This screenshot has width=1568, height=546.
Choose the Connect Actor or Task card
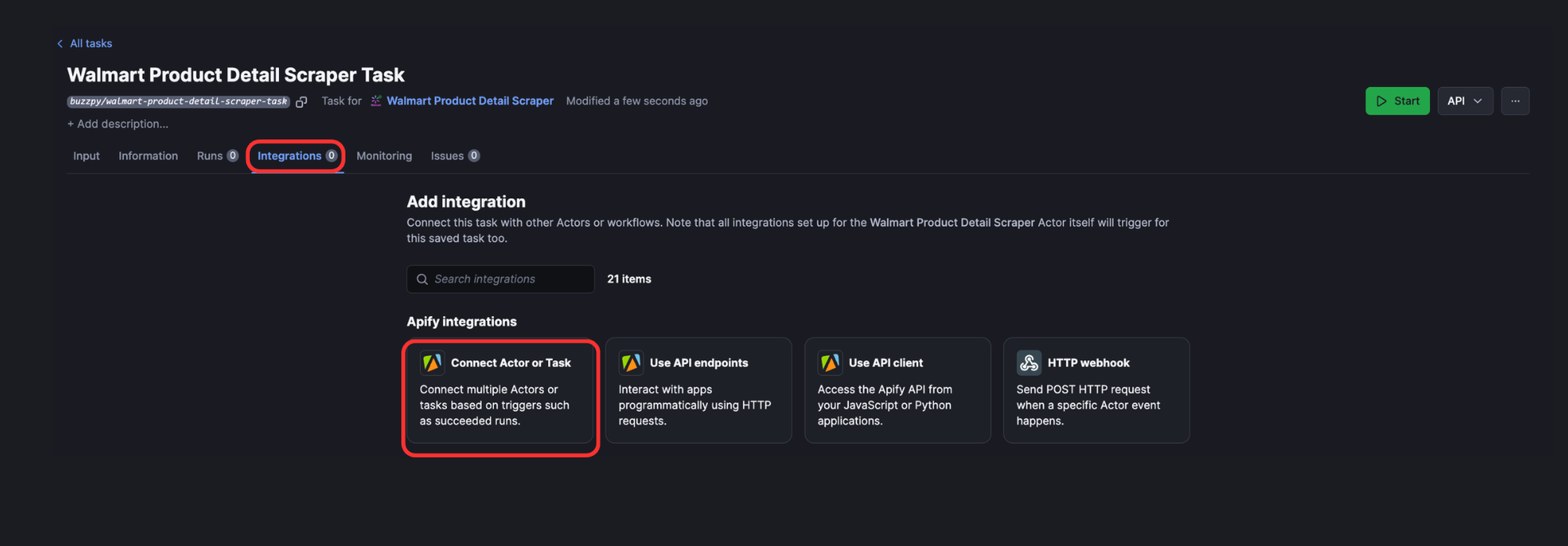pyautogui.click(x=500, y=391)
